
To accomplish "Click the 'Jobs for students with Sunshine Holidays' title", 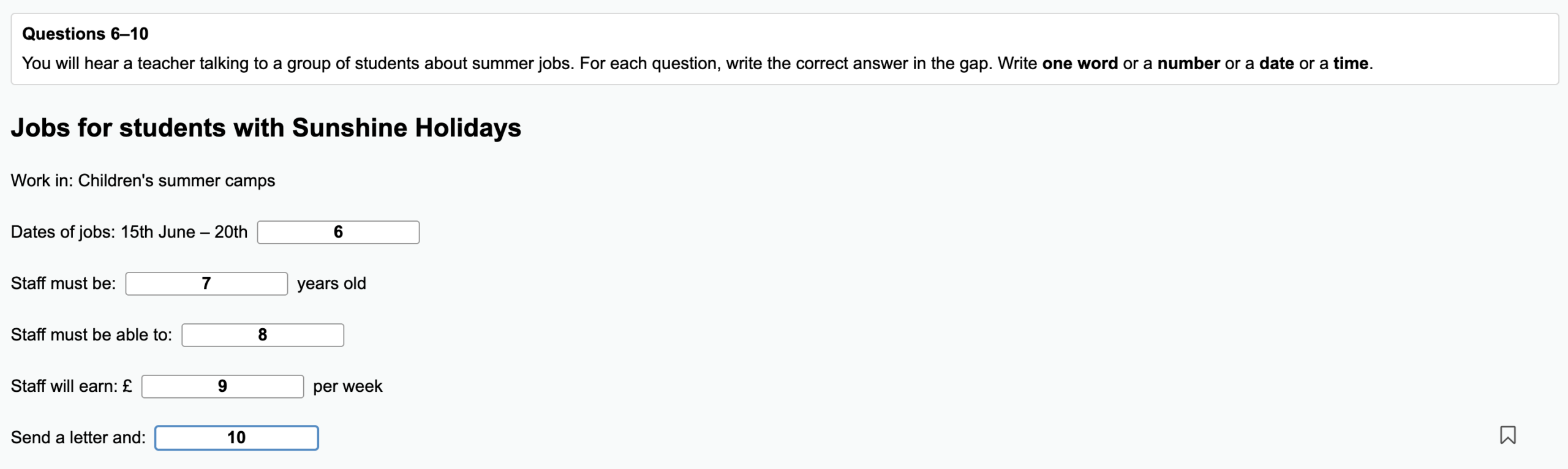I will [x=266, y=128].
